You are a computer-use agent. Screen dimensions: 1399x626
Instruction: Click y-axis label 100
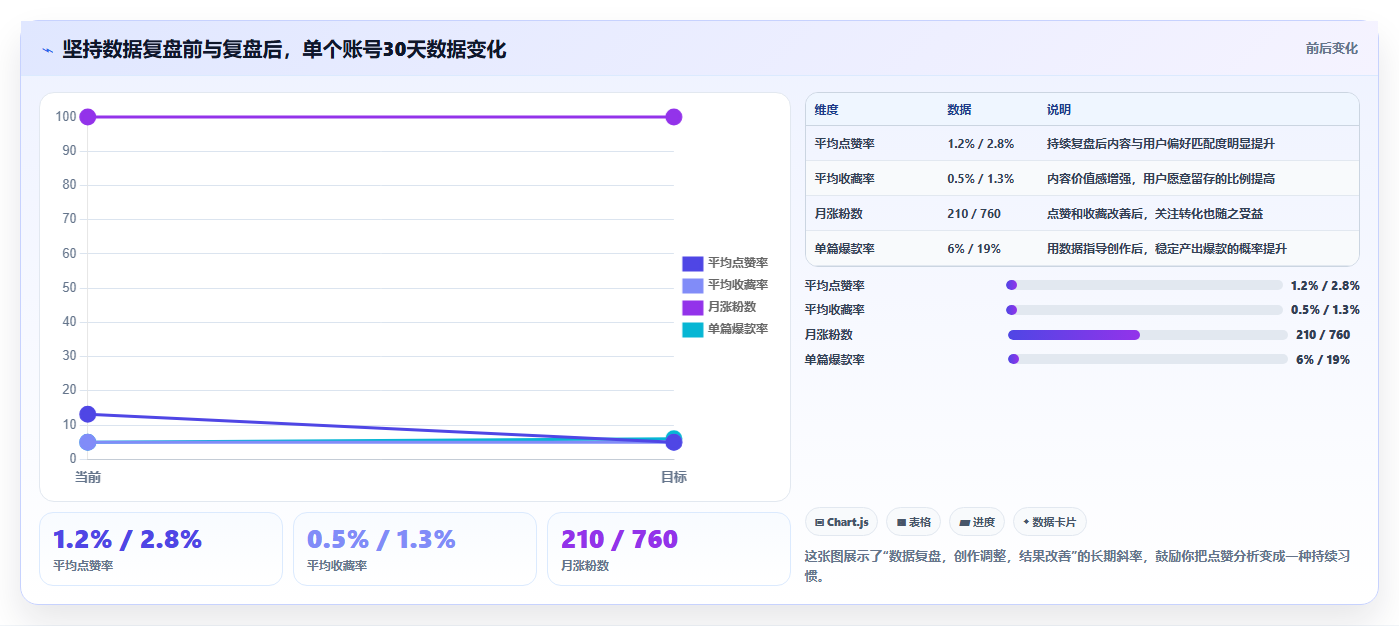pos(66,117)
